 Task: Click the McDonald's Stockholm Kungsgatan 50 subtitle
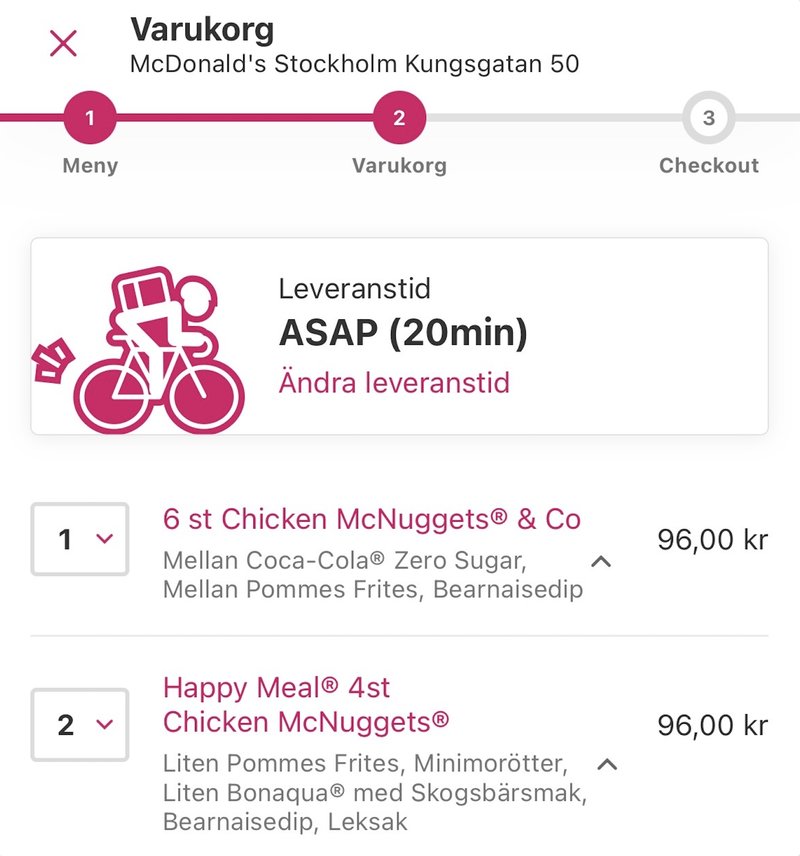(354, 64)
